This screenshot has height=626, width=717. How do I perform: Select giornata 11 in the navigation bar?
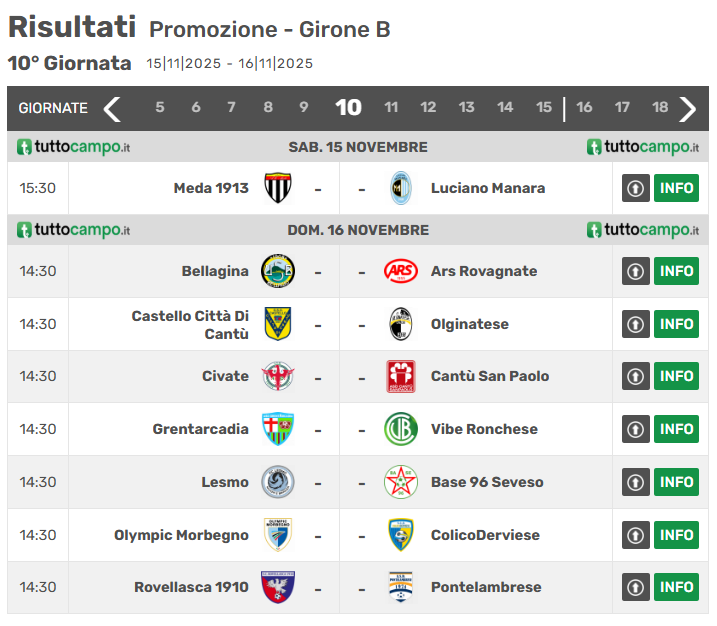[391, 108]
